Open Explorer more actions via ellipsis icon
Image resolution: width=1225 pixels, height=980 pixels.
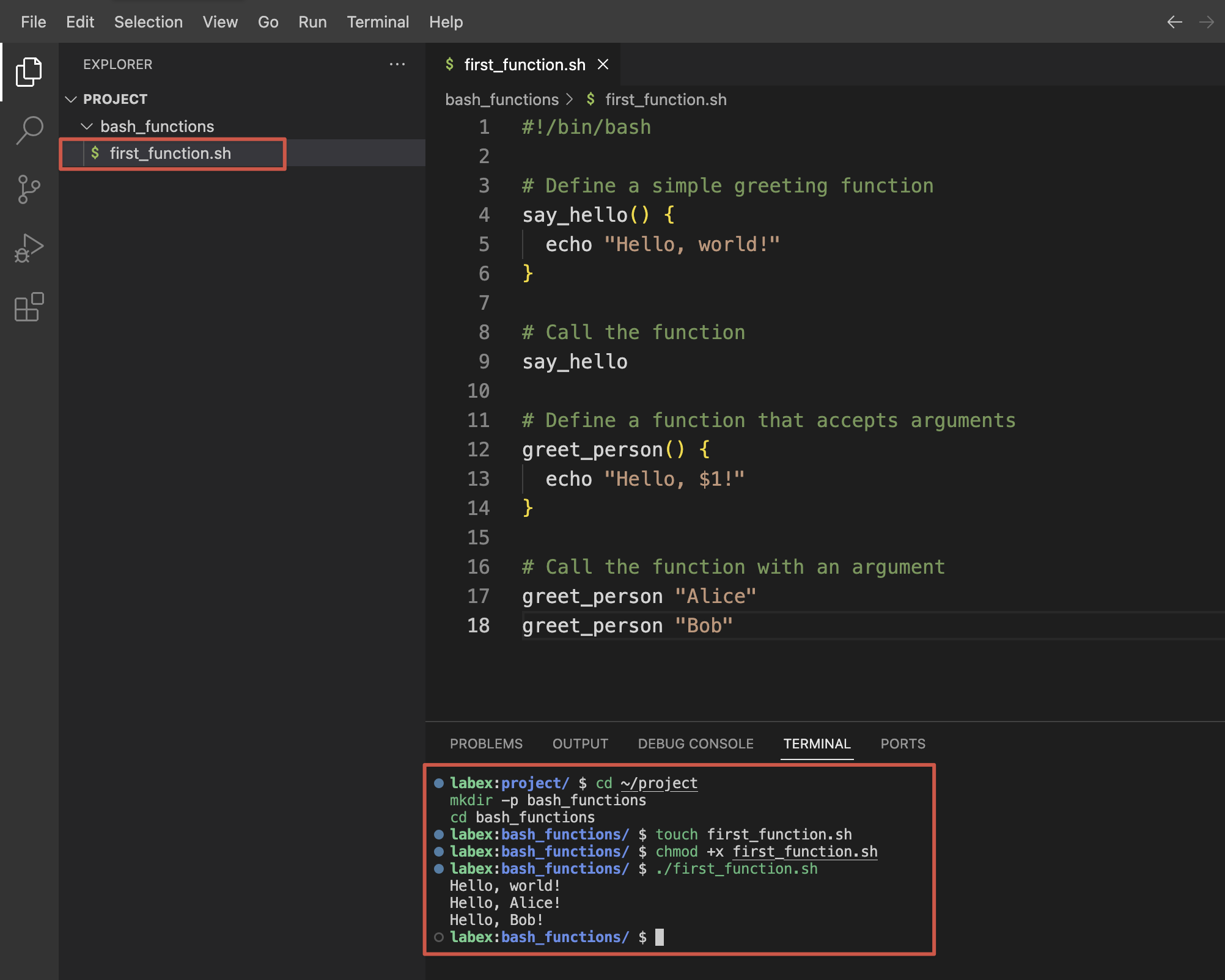397,64
